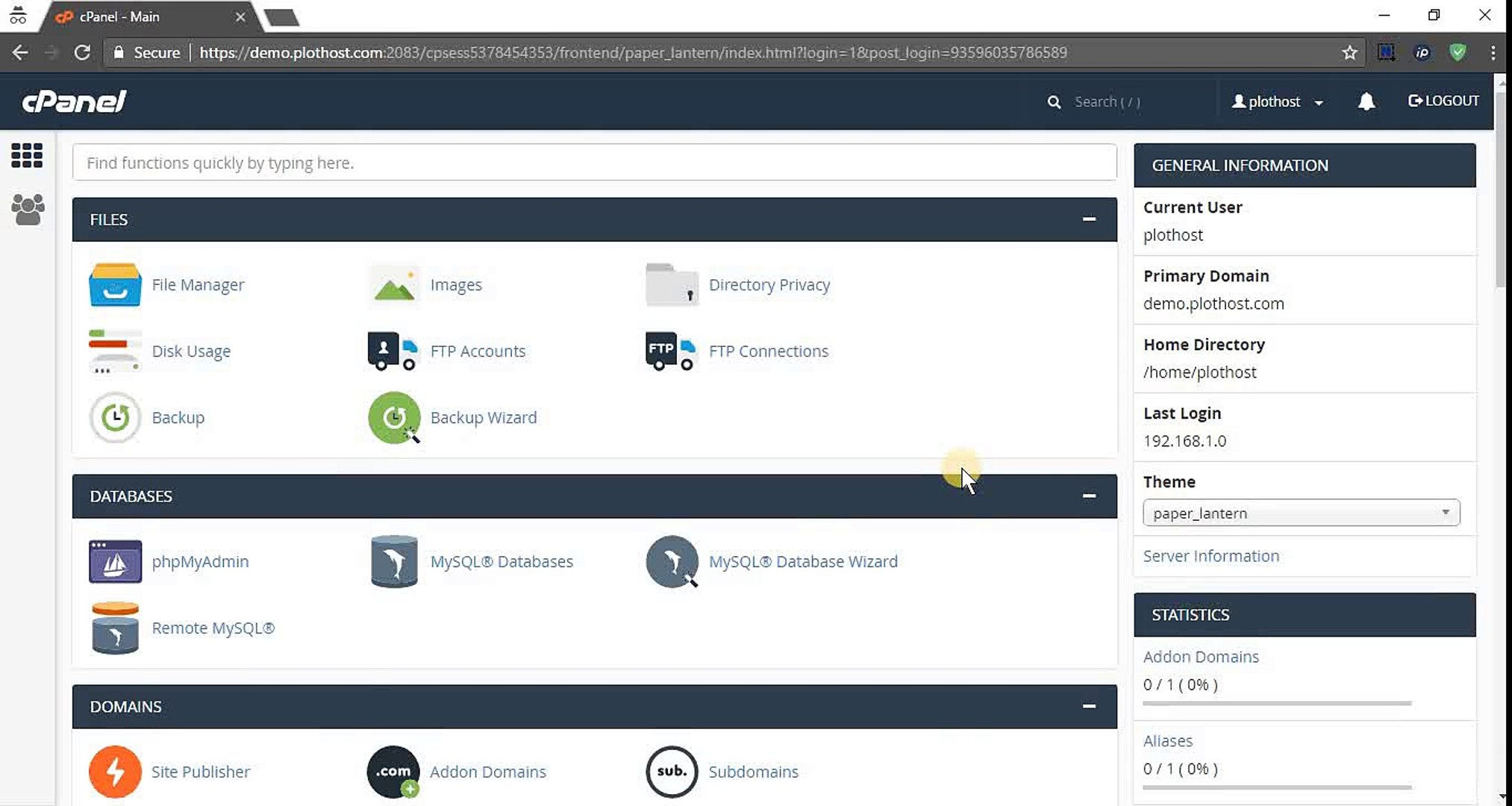Open the MySQL Database Wizard

click(x=803, y=561)
